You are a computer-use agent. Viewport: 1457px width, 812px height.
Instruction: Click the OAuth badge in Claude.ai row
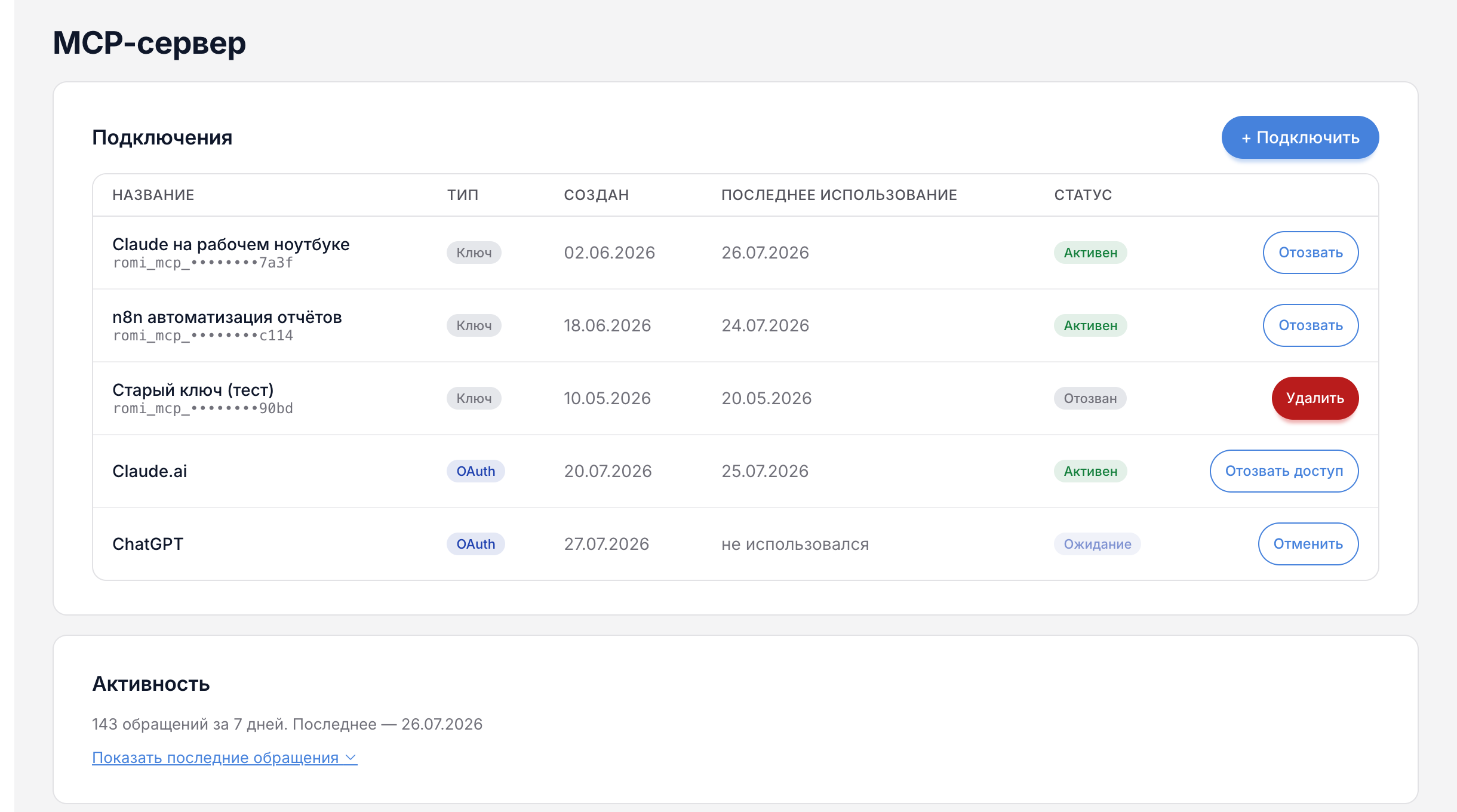tap(476, 471)
